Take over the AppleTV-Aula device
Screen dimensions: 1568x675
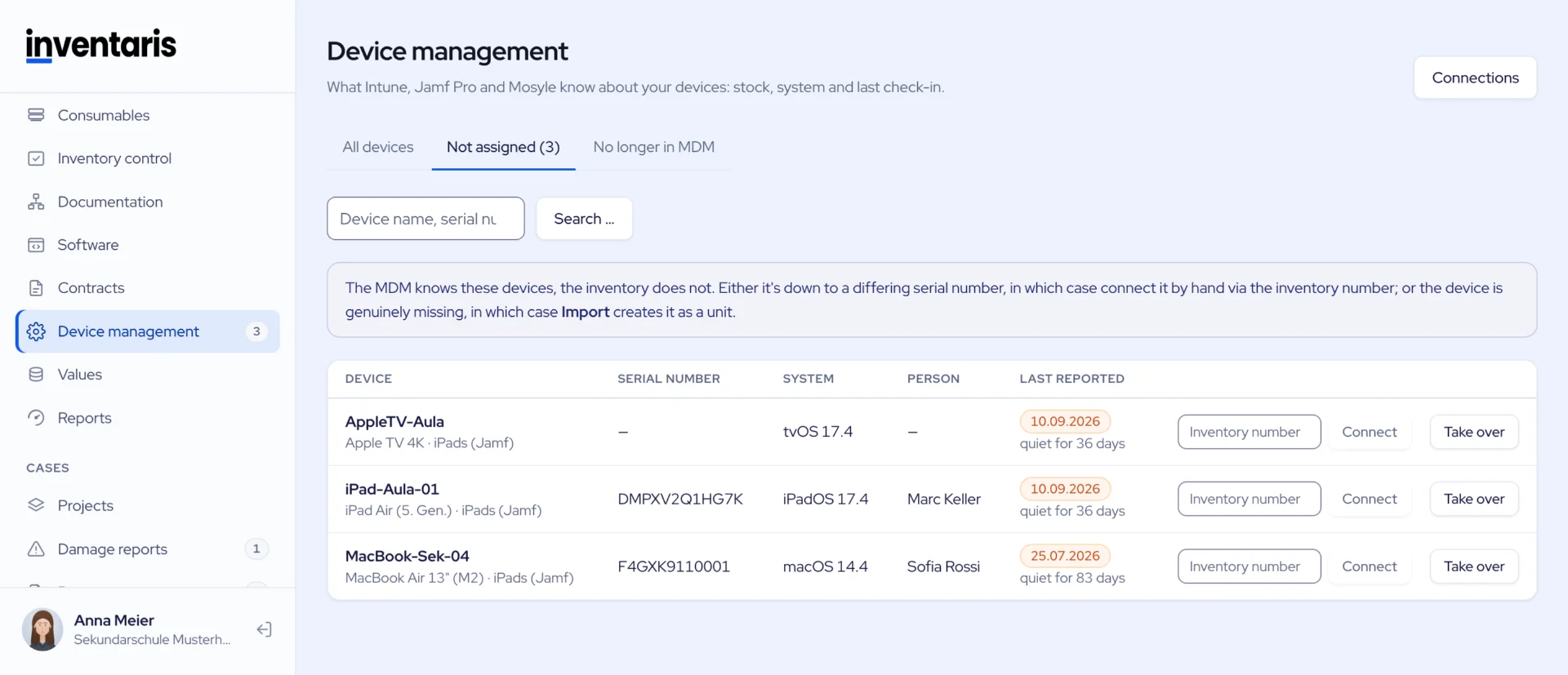point(1474,432)
